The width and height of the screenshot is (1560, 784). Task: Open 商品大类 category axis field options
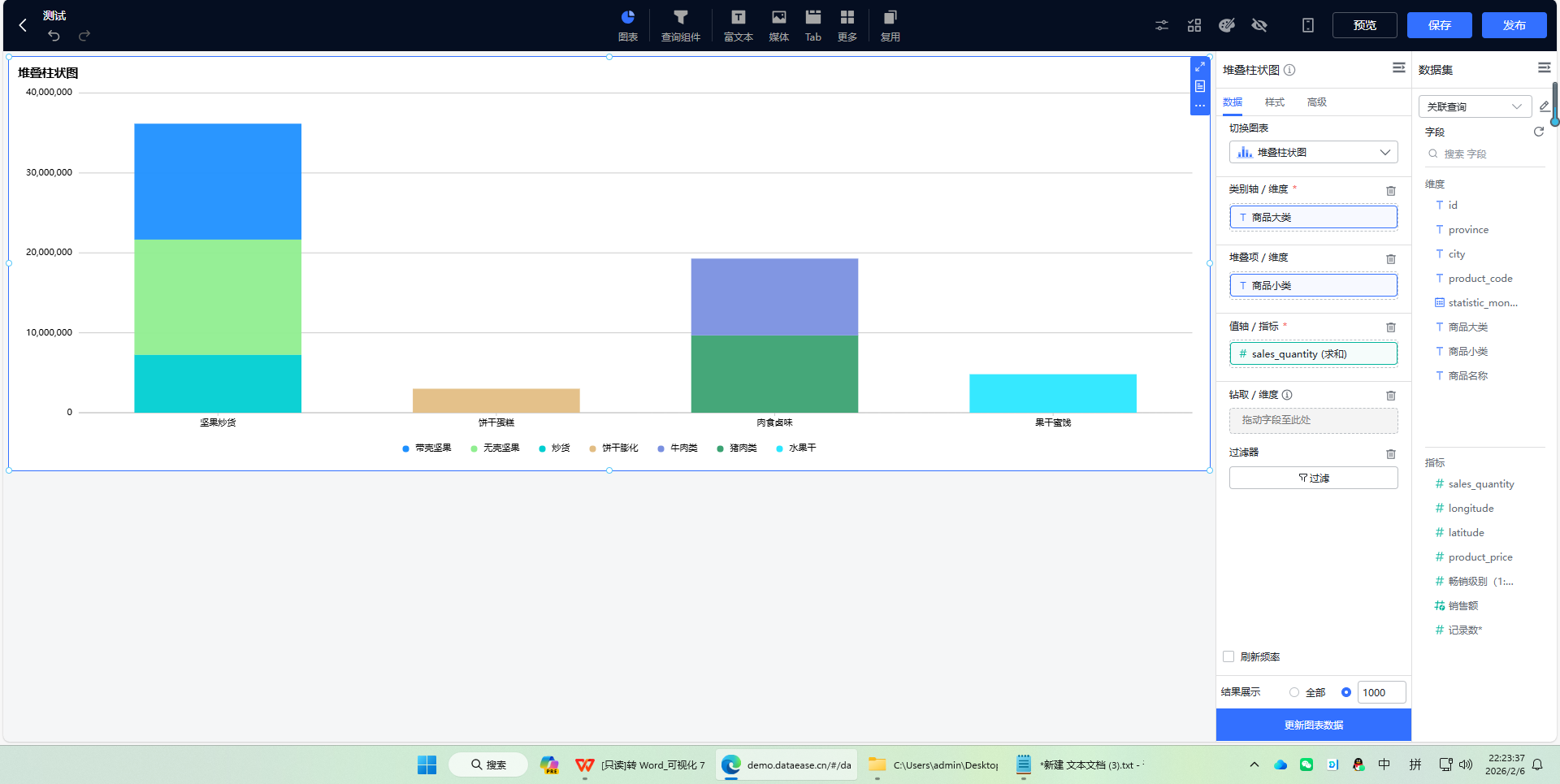[1313, 217]
